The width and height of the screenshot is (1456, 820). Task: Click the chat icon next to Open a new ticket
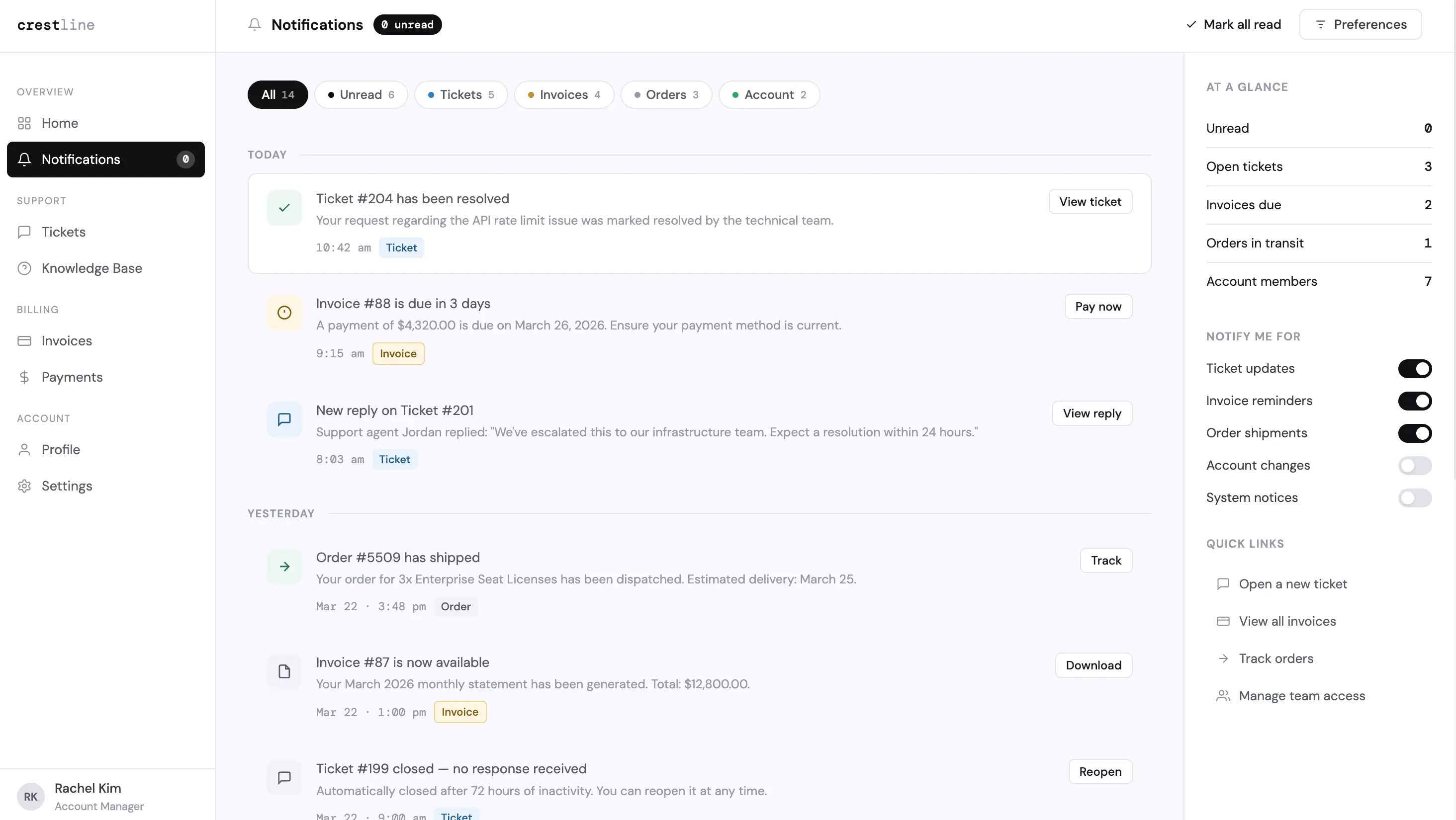pos(1223,584)
